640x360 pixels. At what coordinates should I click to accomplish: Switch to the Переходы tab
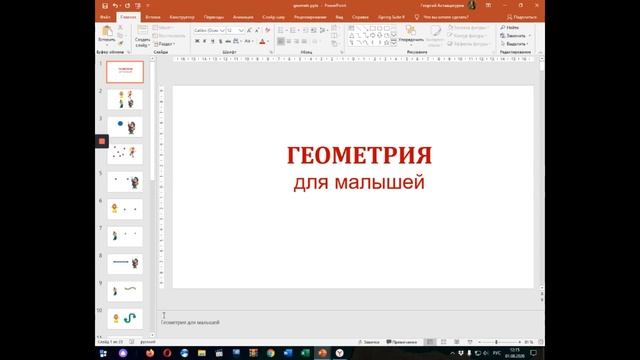pyautogui.click(x=214, y=17)
